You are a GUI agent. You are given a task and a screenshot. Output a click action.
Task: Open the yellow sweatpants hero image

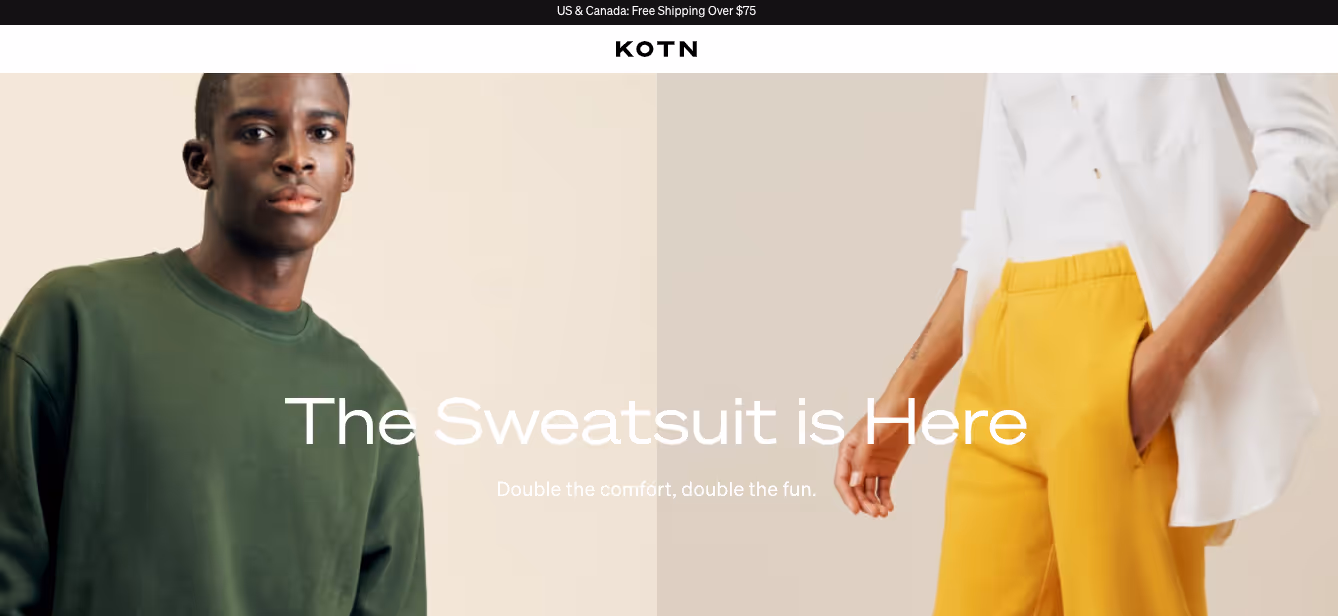pyautogui.click(x=997, y=344)
